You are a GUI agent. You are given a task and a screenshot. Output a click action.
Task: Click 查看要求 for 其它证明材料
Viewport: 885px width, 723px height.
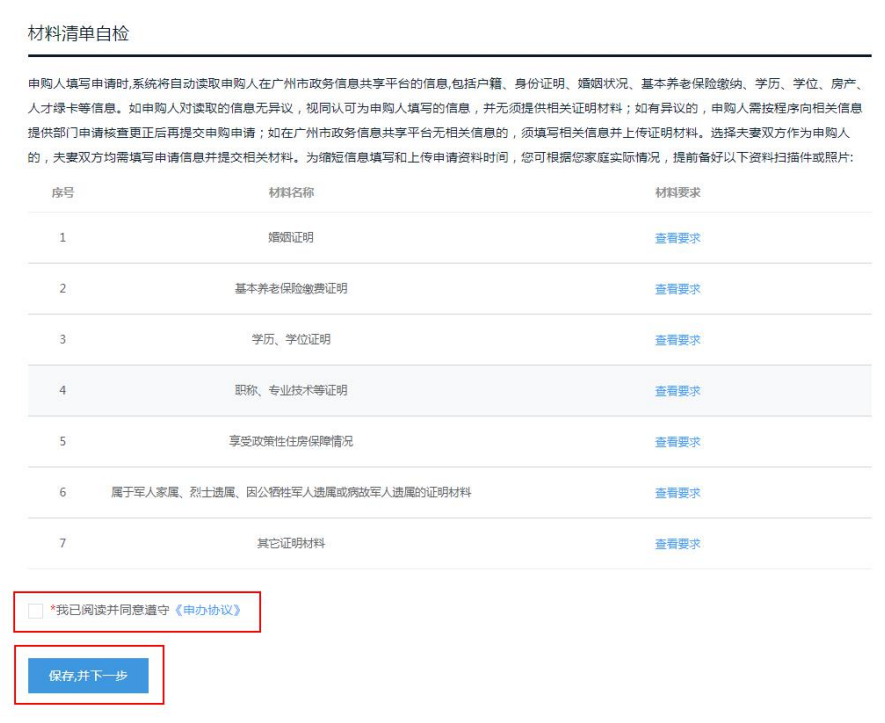tap(677, 544)
